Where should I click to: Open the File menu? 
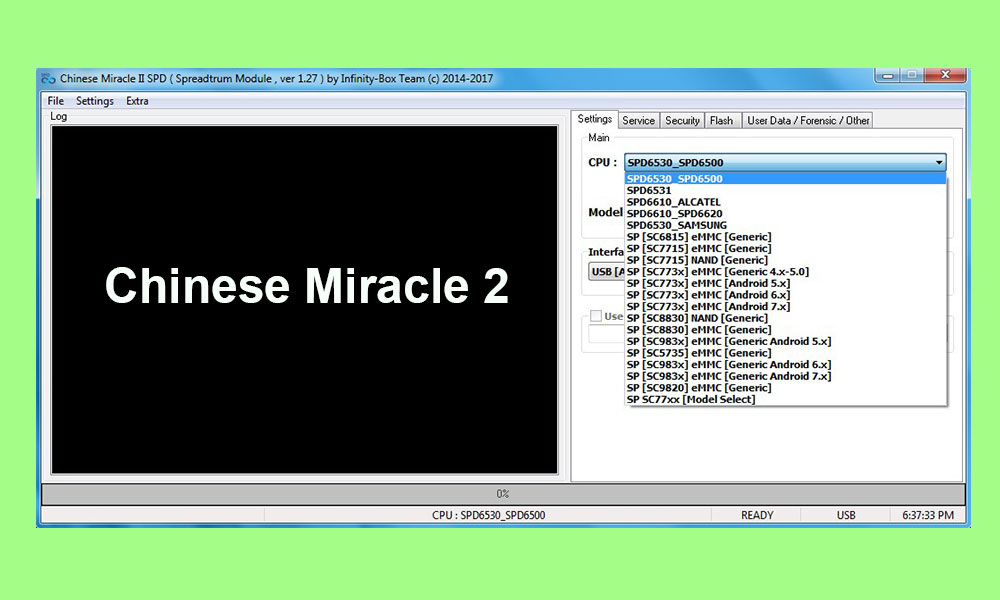pos(55,101)
